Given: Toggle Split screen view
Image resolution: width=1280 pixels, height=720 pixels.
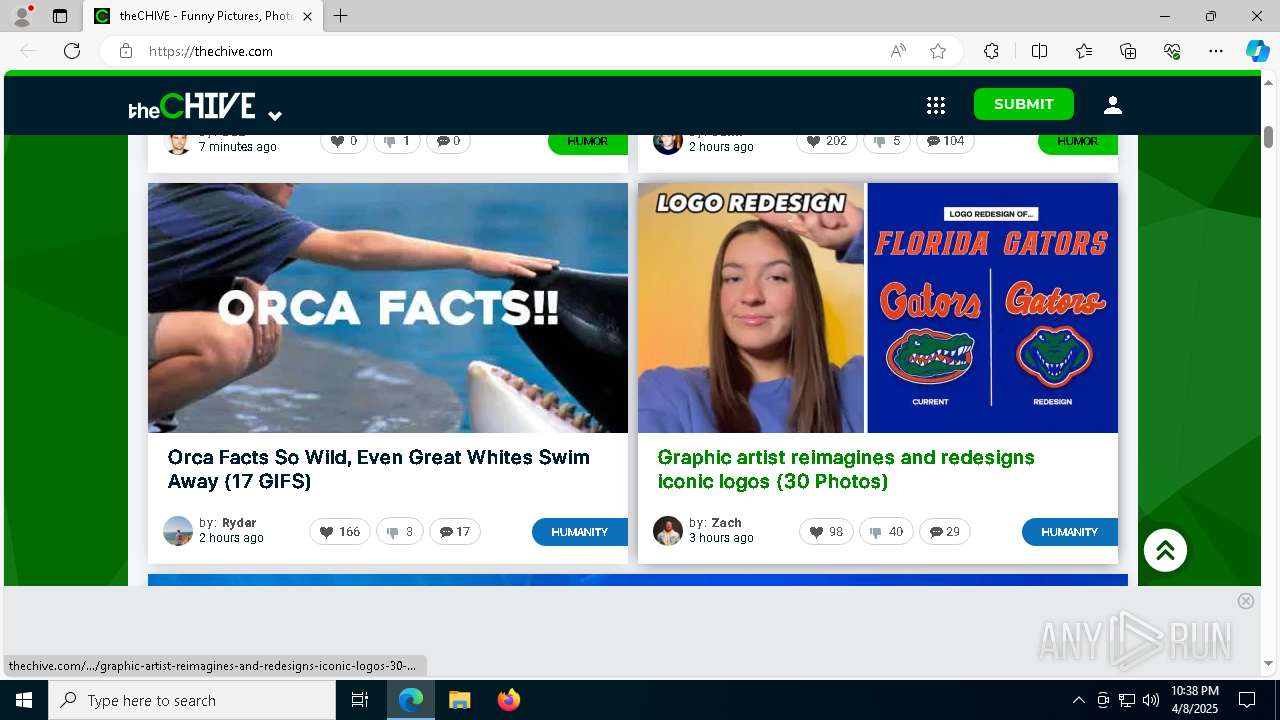Looking at the screenshot, I should 1039,51.
